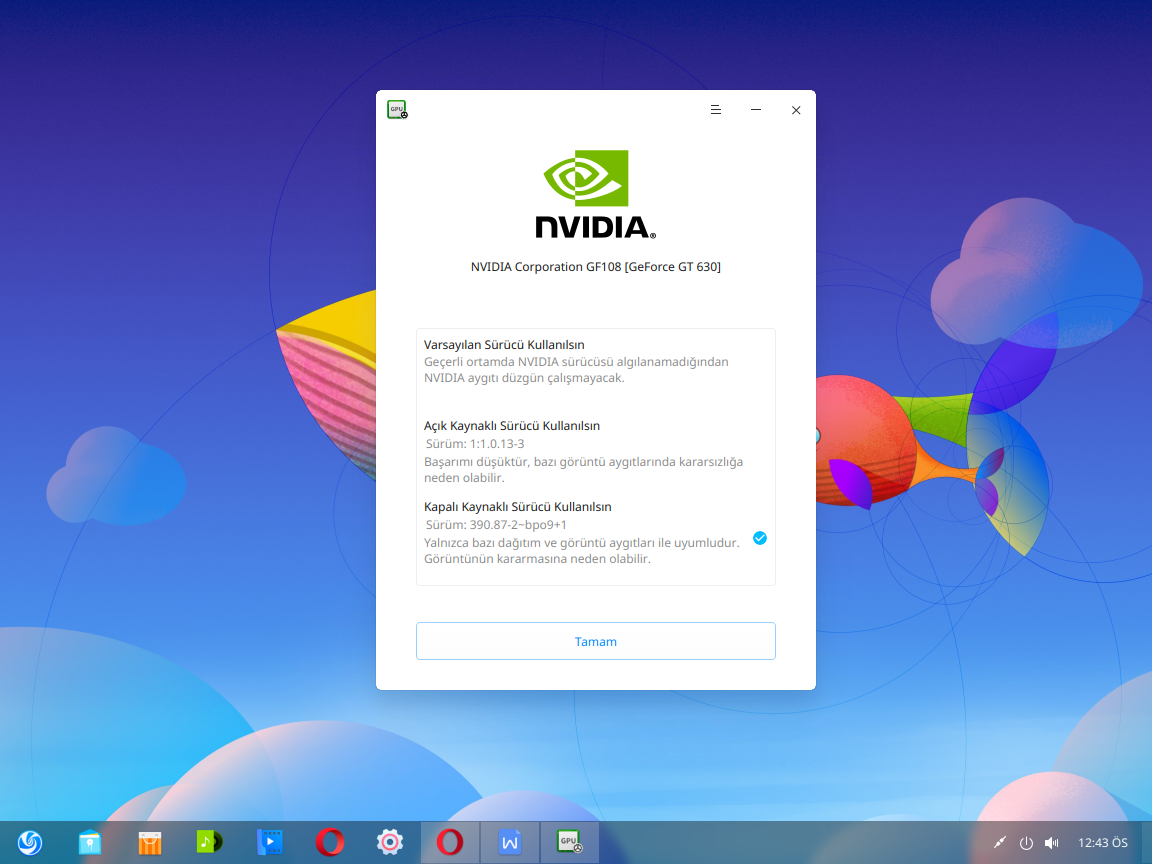Viewport: 1152px width, 864px height.
Task: Open the green Deepin Music dock icon
Action: point(210,843)
